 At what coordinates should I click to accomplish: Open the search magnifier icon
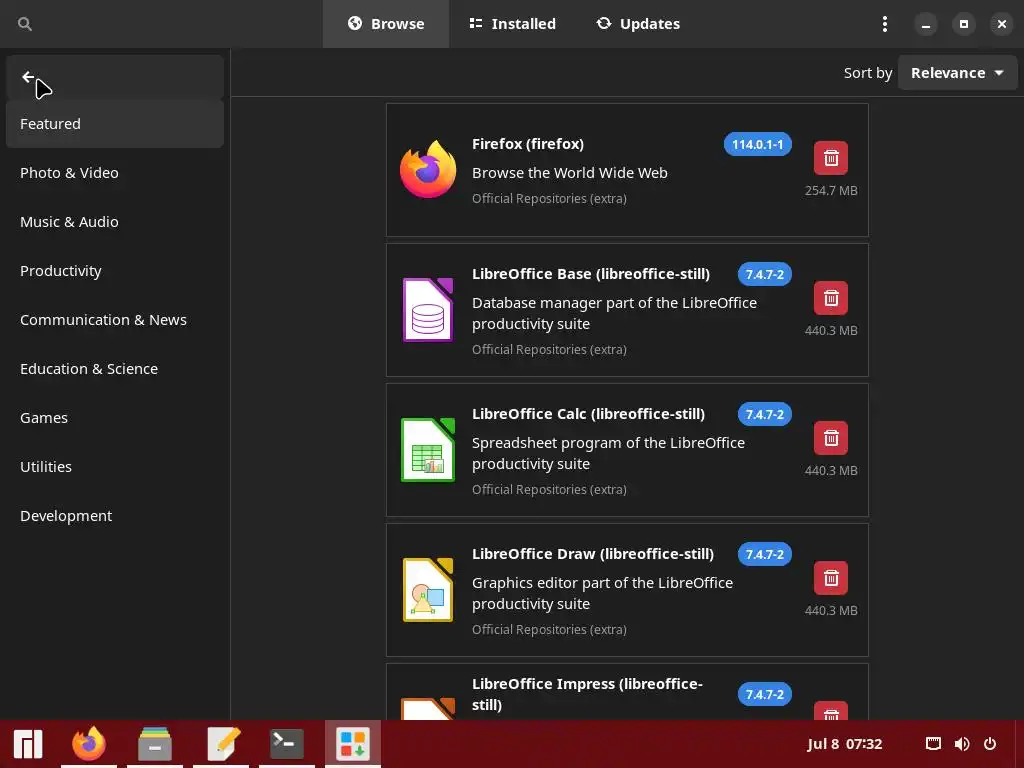pyautogui.click(x=25, y=24)
